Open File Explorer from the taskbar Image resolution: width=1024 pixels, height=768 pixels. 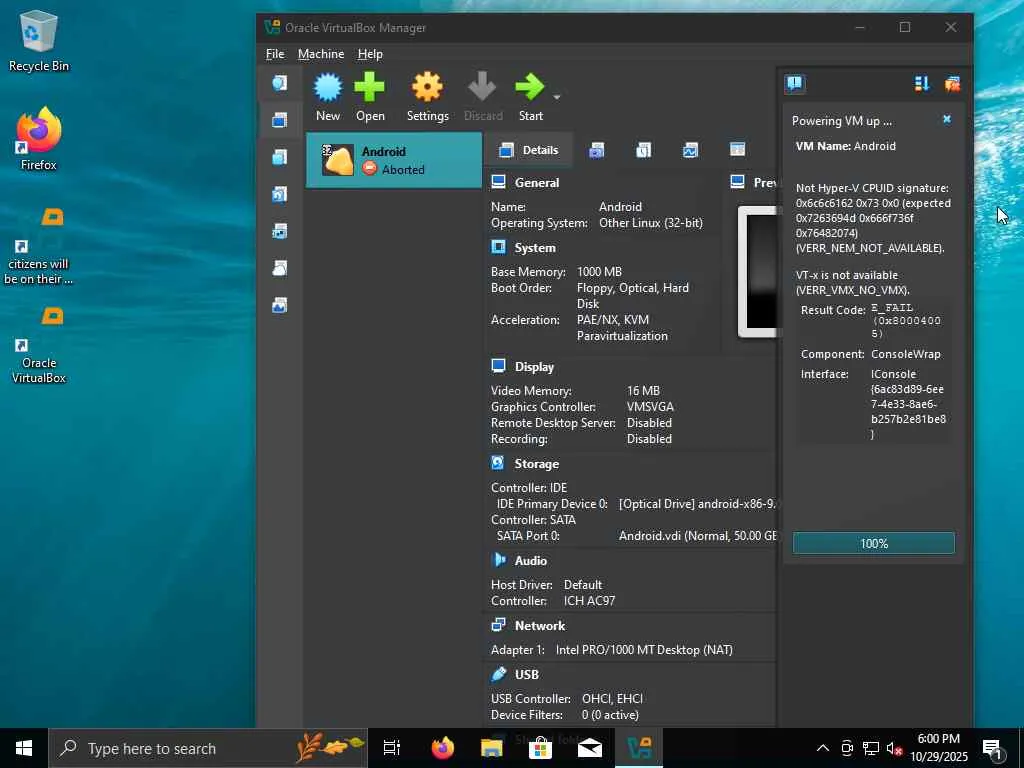pos(492,748)
